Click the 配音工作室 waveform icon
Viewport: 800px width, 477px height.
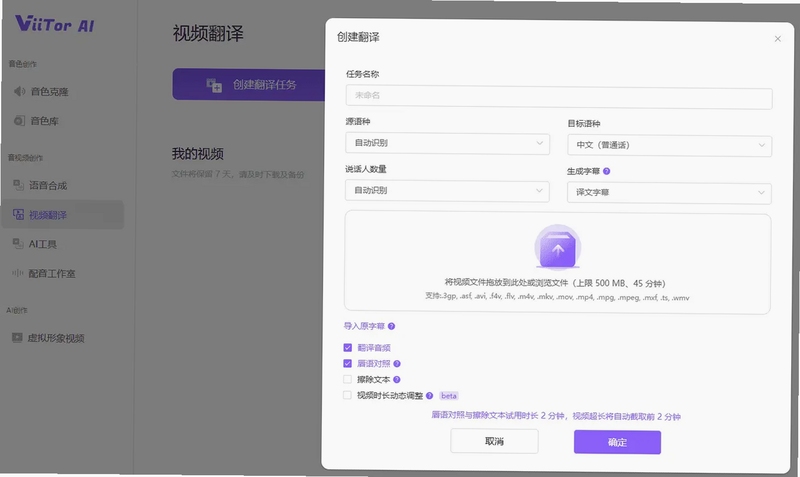tap(17, 273)
